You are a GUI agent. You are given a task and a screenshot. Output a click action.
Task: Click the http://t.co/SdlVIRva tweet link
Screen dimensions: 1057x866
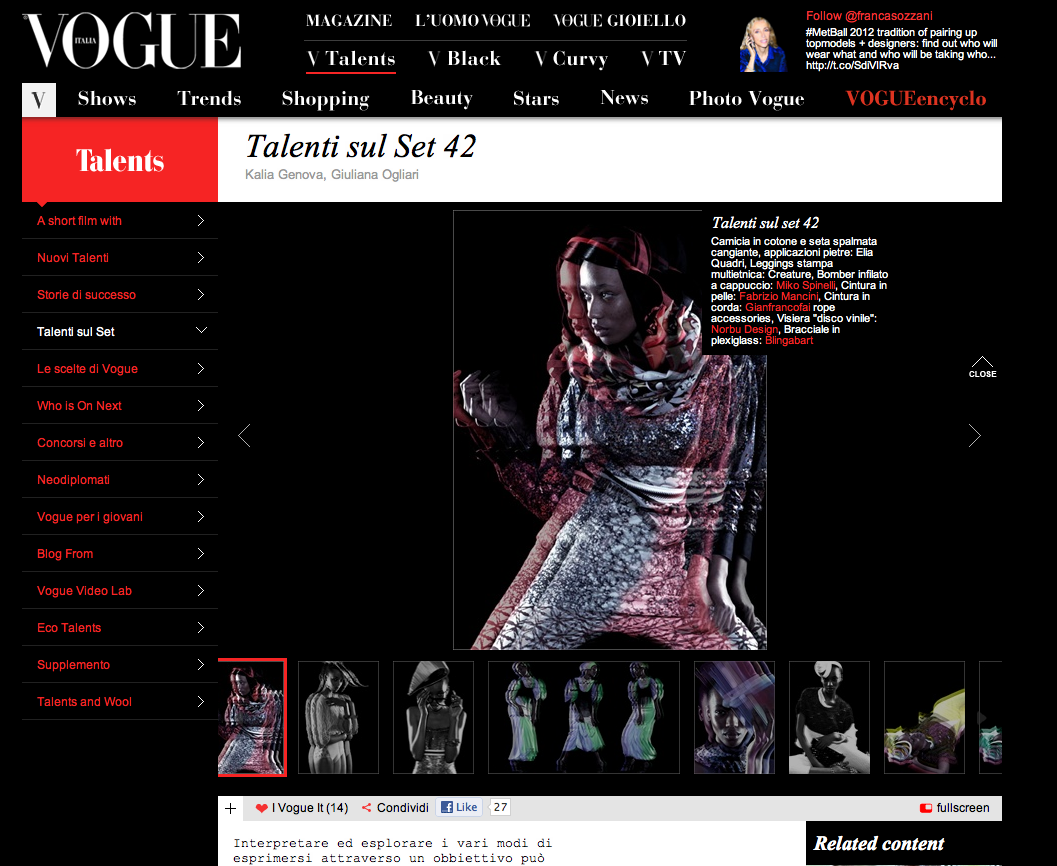click(x=852, y=65)
